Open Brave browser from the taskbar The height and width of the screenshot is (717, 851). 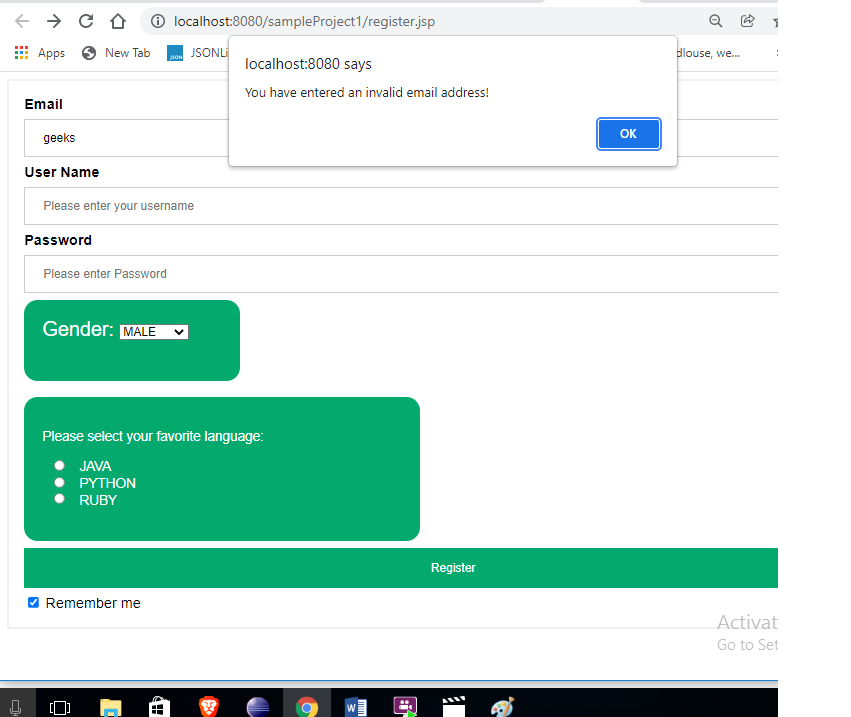tap(208, 706)
